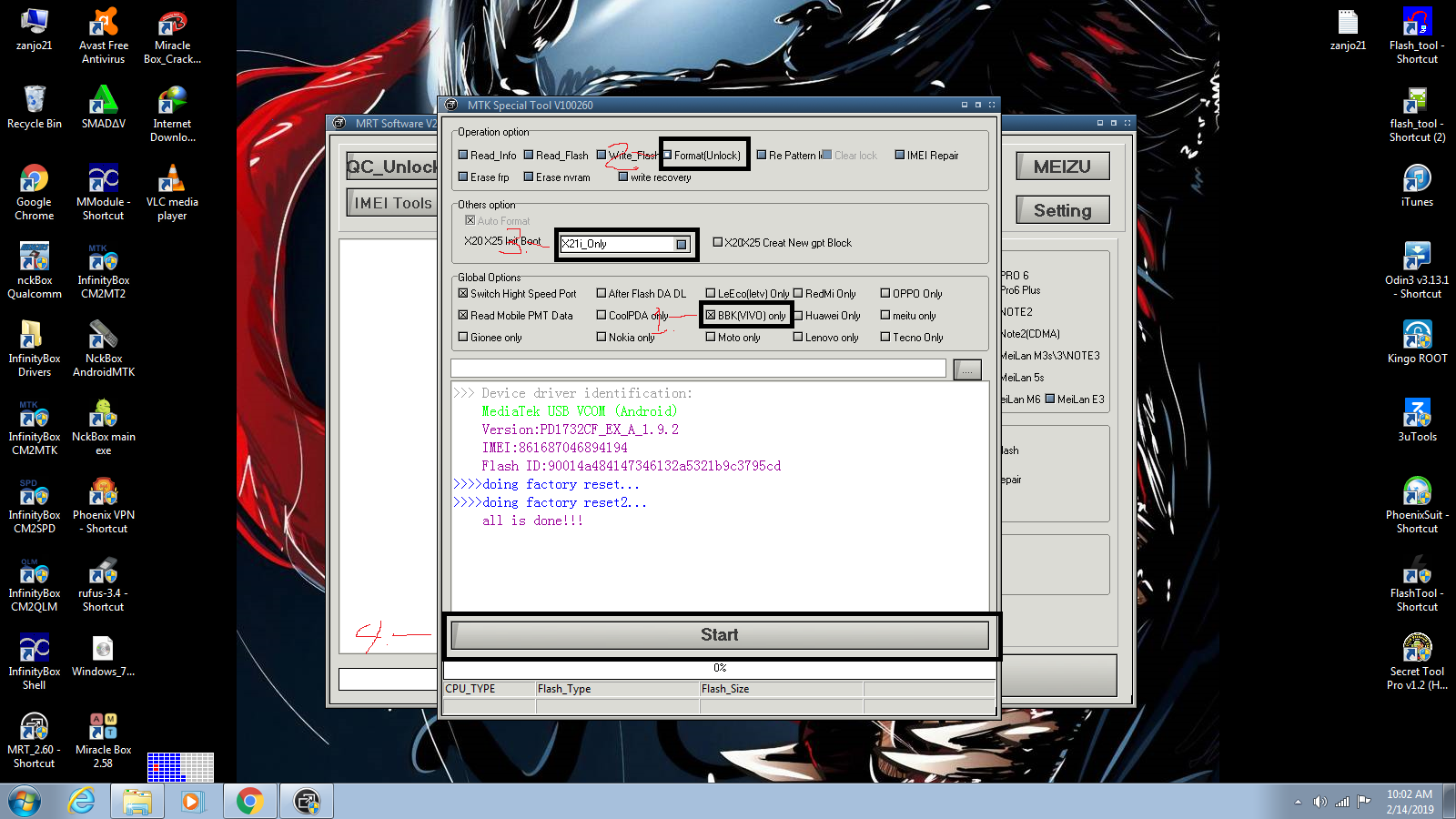Check the MeiLan E3 option in MRT window
Viewport: 1456px width, 819px height.
tap(1050, 399)
